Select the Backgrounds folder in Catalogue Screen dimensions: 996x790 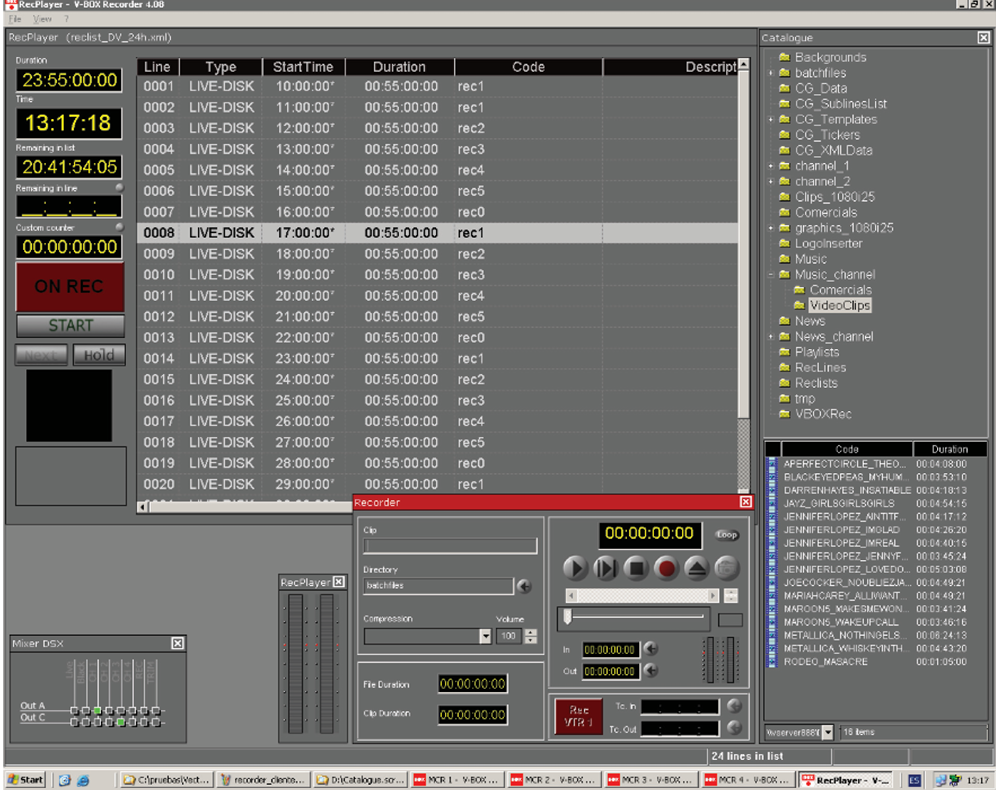tap(830, 57)
